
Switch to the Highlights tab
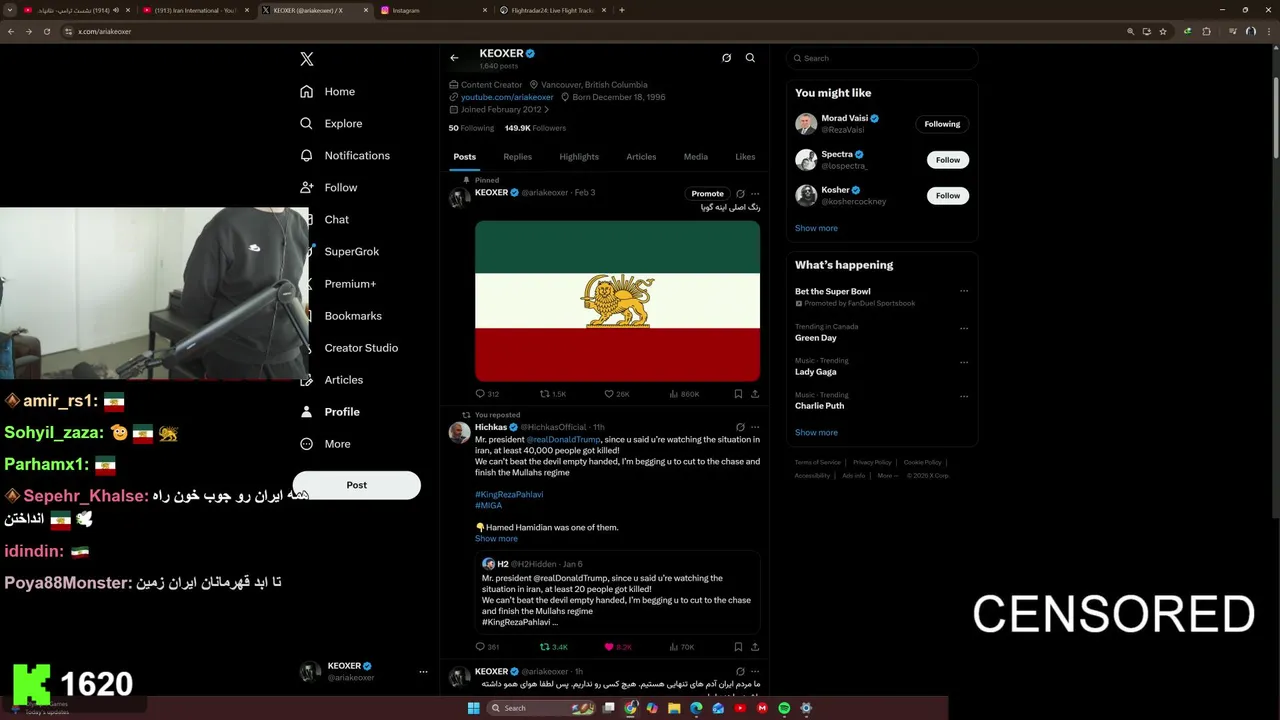(x=579, y=156)
